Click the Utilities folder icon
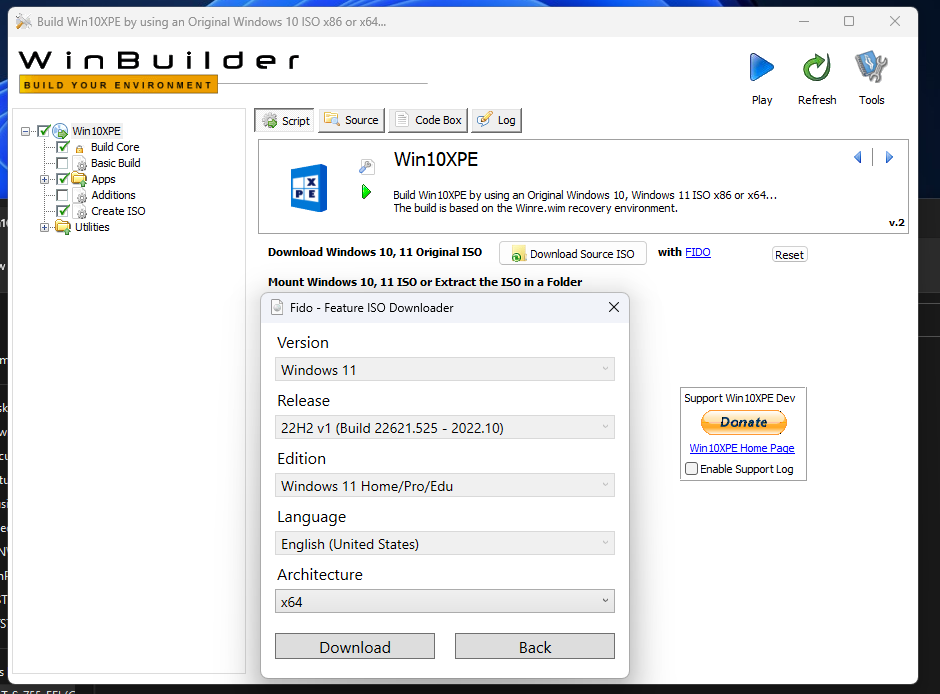This screenshot has width=940, height=694. (63, 227)
